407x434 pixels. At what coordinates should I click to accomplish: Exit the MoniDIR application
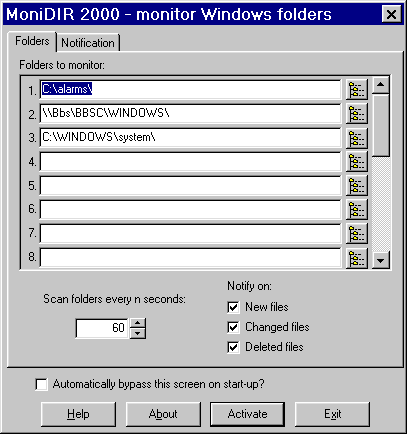[332, 414]
